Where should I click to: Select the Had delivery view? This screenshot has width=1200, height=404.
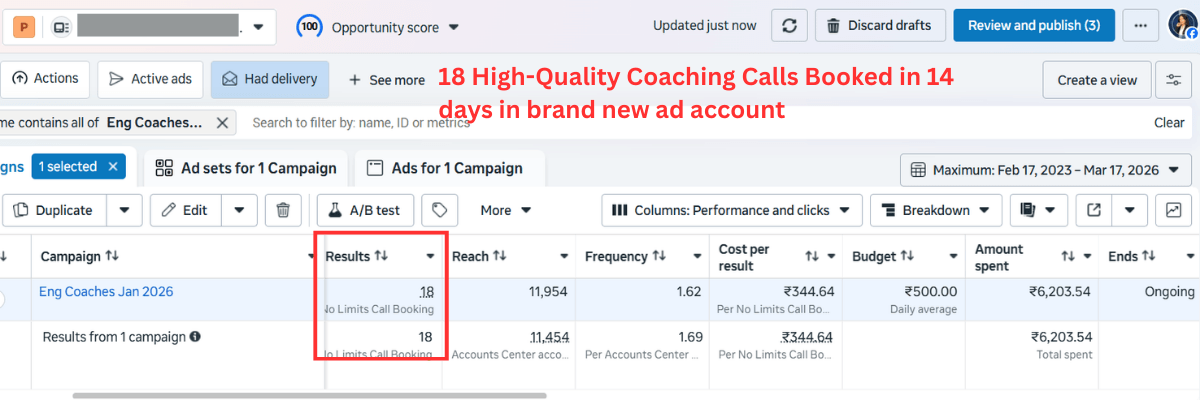pos(269,79)
